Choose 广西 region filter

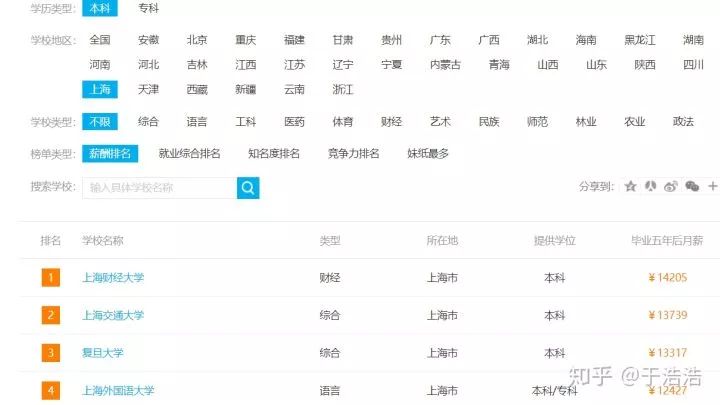coord(489,40)
